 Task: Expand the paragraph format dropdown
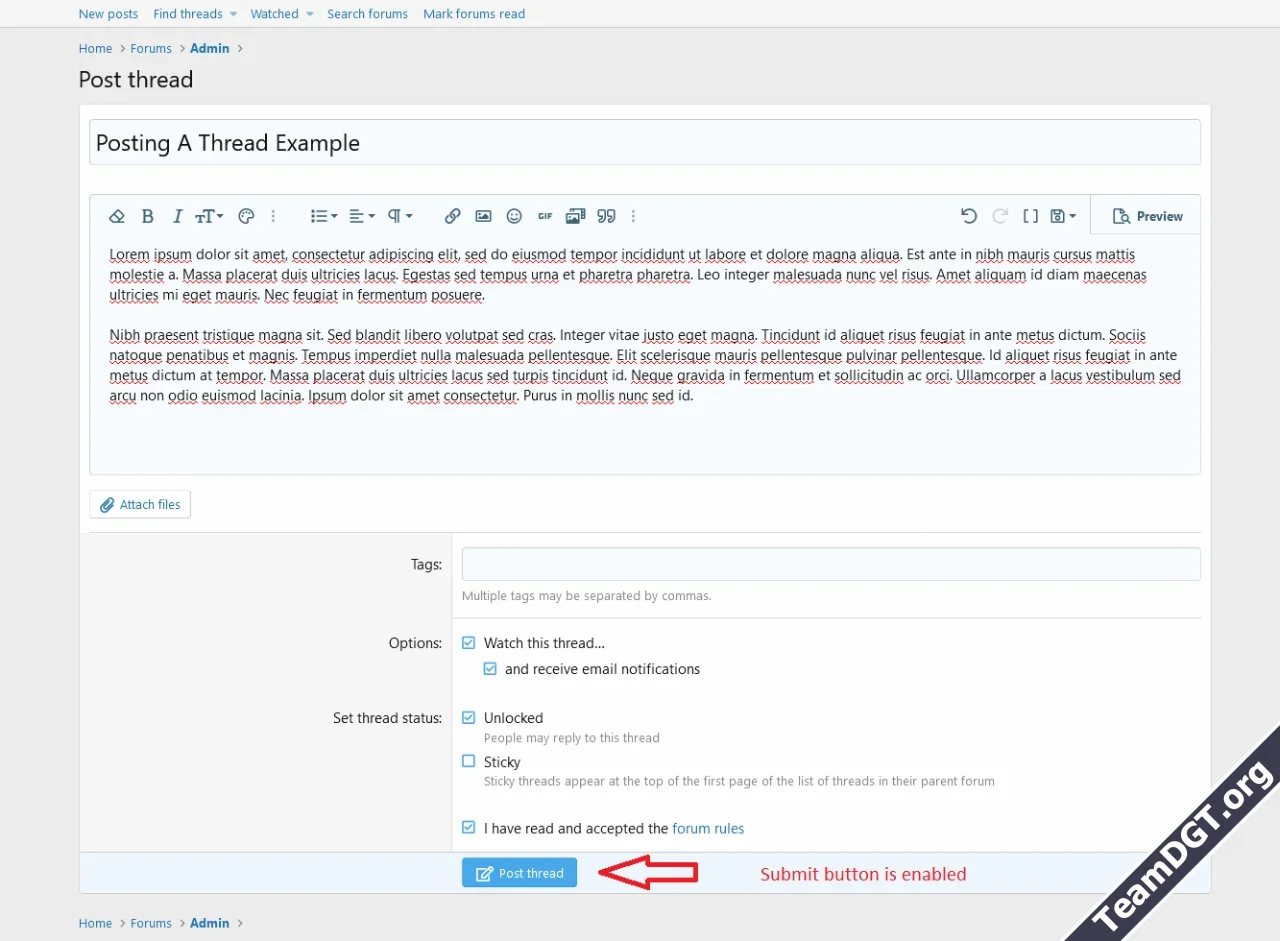click(x=397, y=216)
